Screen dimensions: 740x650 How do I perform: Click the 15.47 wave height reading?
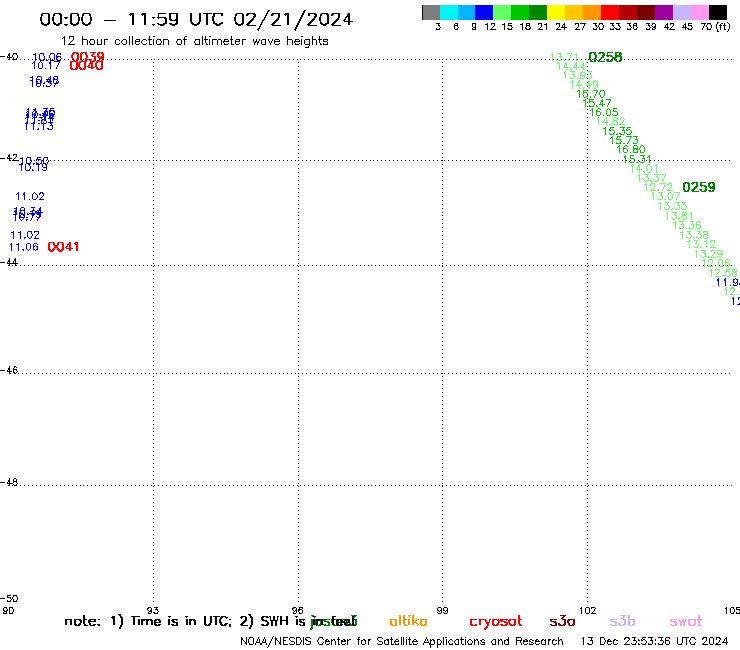tap(597, 103)
